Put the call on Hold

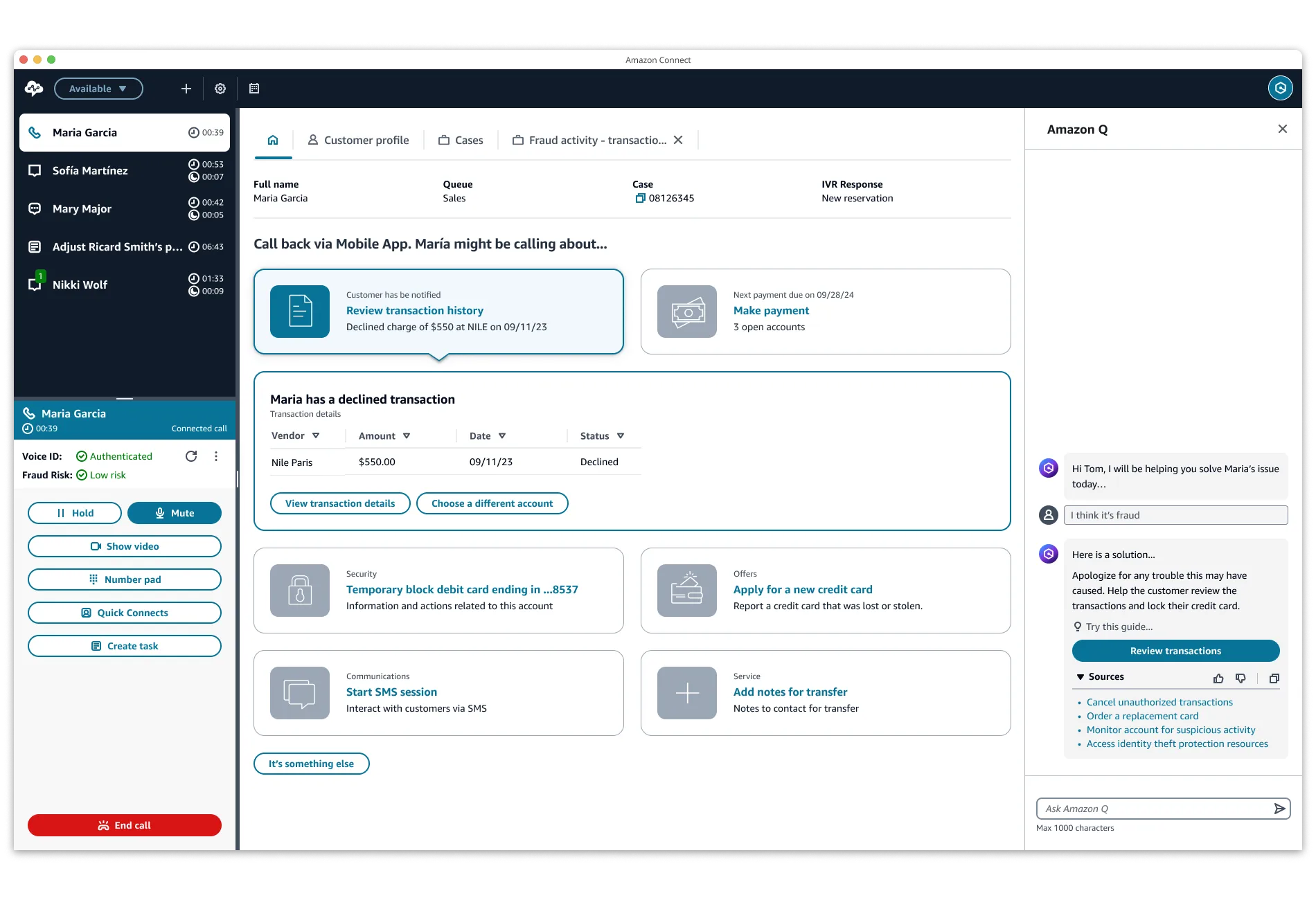(75, 513)
